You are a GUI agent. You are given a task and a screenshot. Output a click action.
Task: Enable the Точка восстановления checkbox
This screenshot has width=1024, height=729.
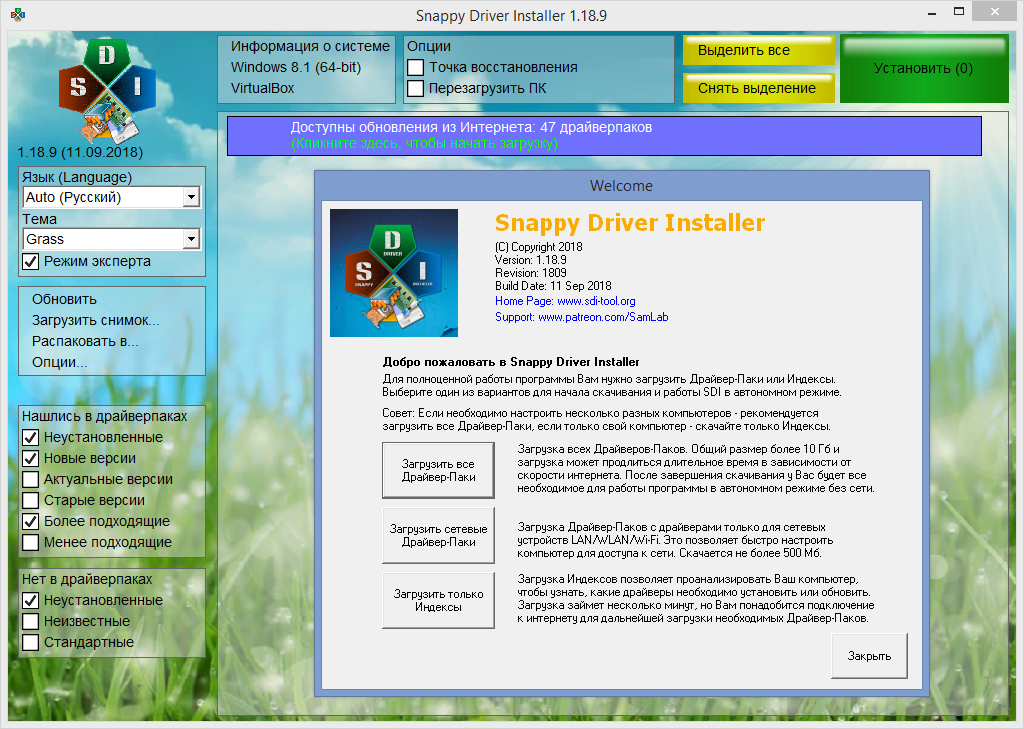pos(415,67)
